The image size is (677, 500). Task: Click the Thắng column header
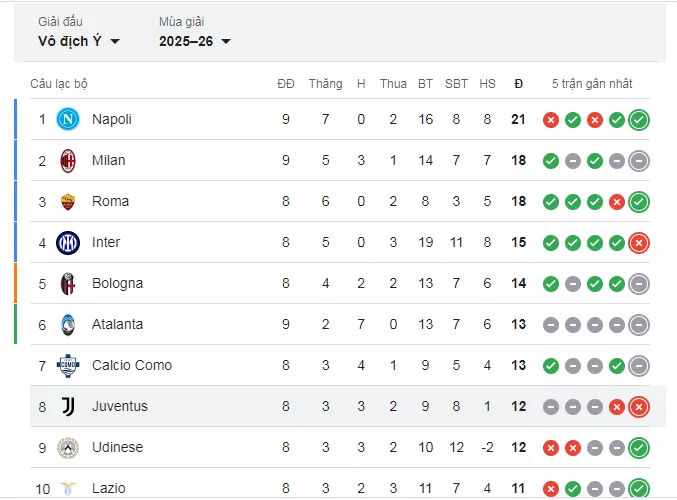[325, 84]
